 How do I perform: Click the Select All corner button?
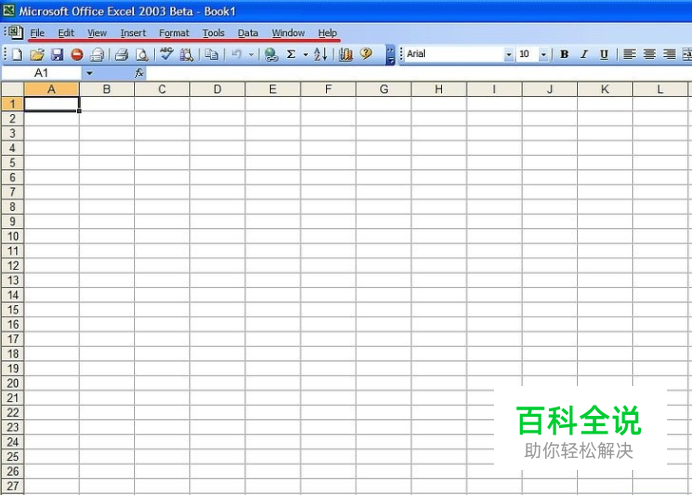[x=13, y=89]
